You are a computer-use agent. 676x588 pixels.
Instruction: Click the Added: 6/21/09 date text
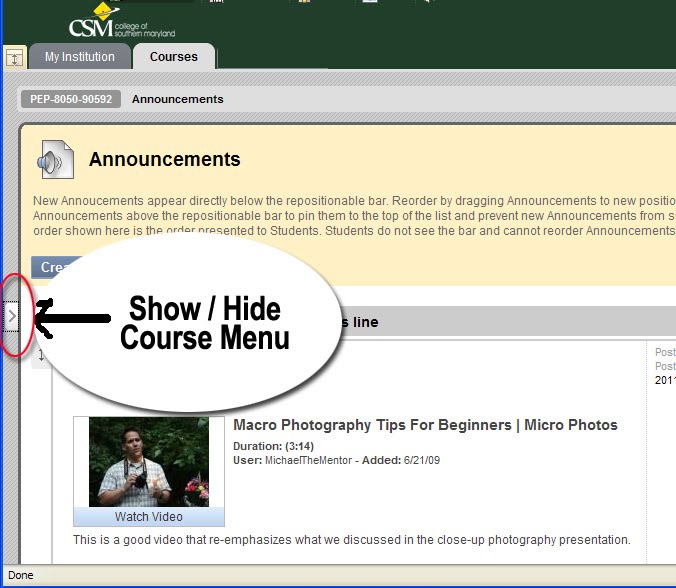401,460
